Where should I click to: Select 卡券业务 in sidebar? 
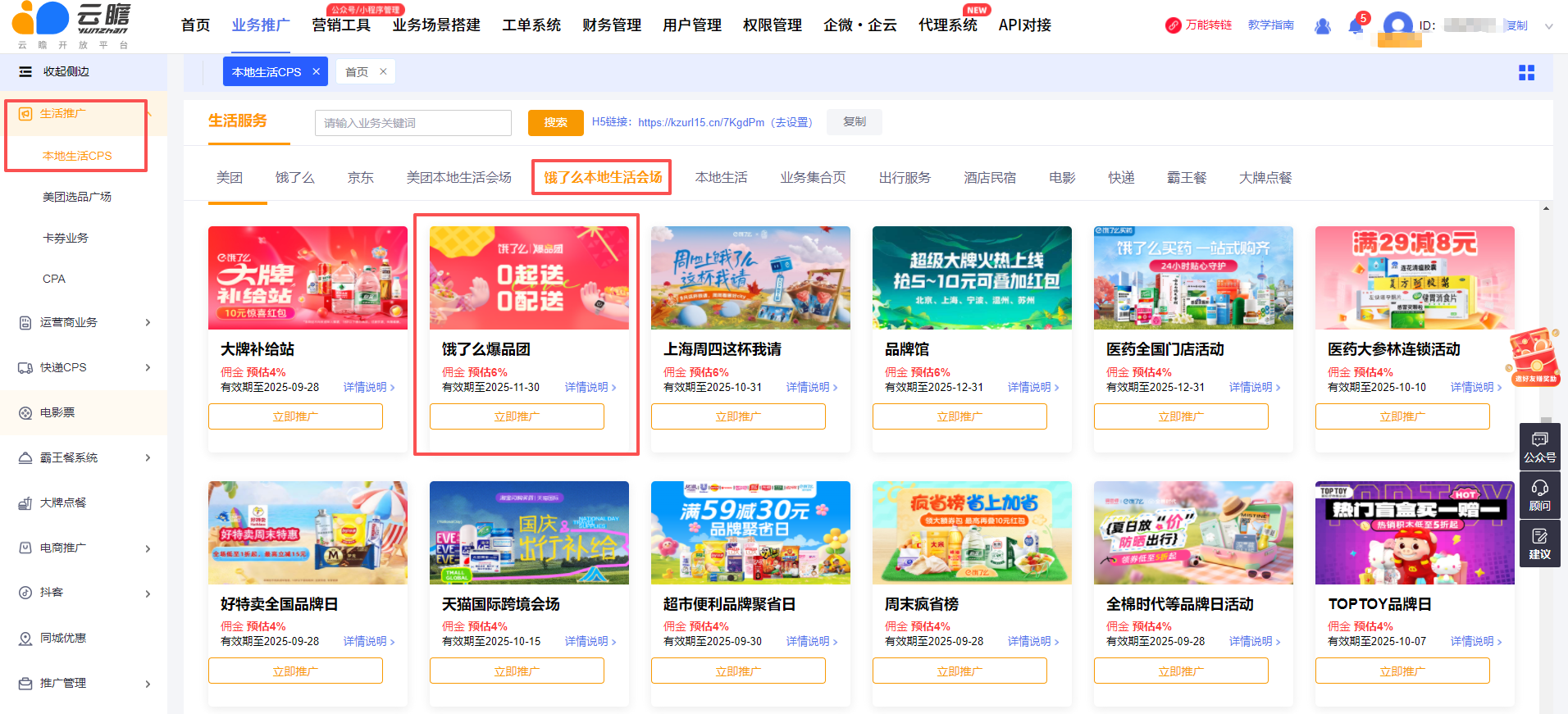coord(66,239)
